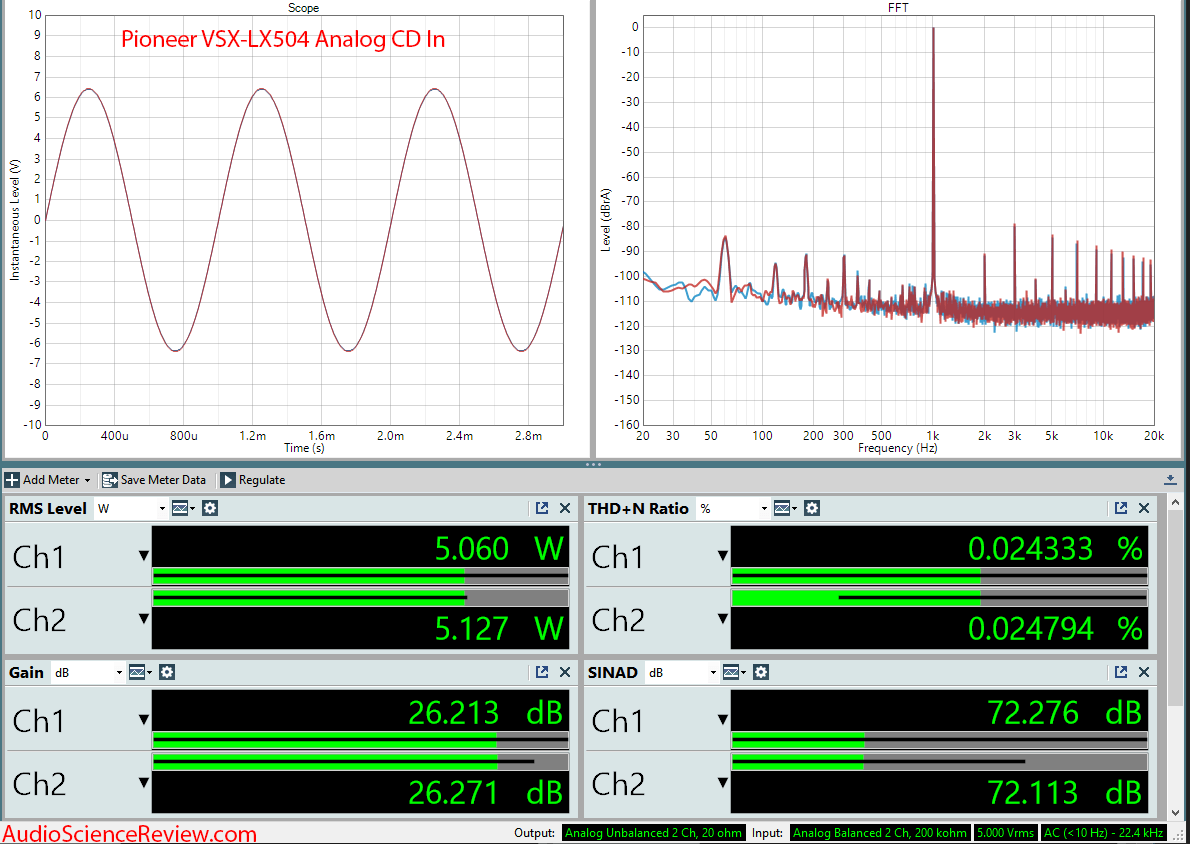Image resolution: width=1190 pixels, height=844 pixels.
Task: Start Regulate from the meter toolbar
Action: pos(253,480)
